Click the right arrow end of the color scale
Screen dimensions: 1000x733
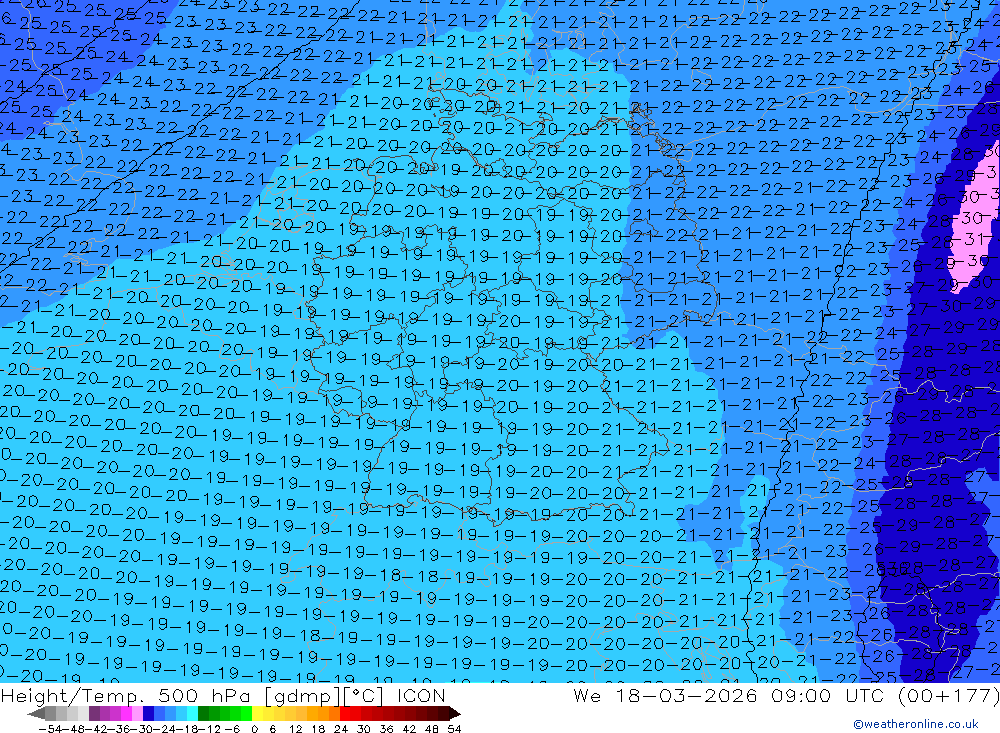coord(455,713)
